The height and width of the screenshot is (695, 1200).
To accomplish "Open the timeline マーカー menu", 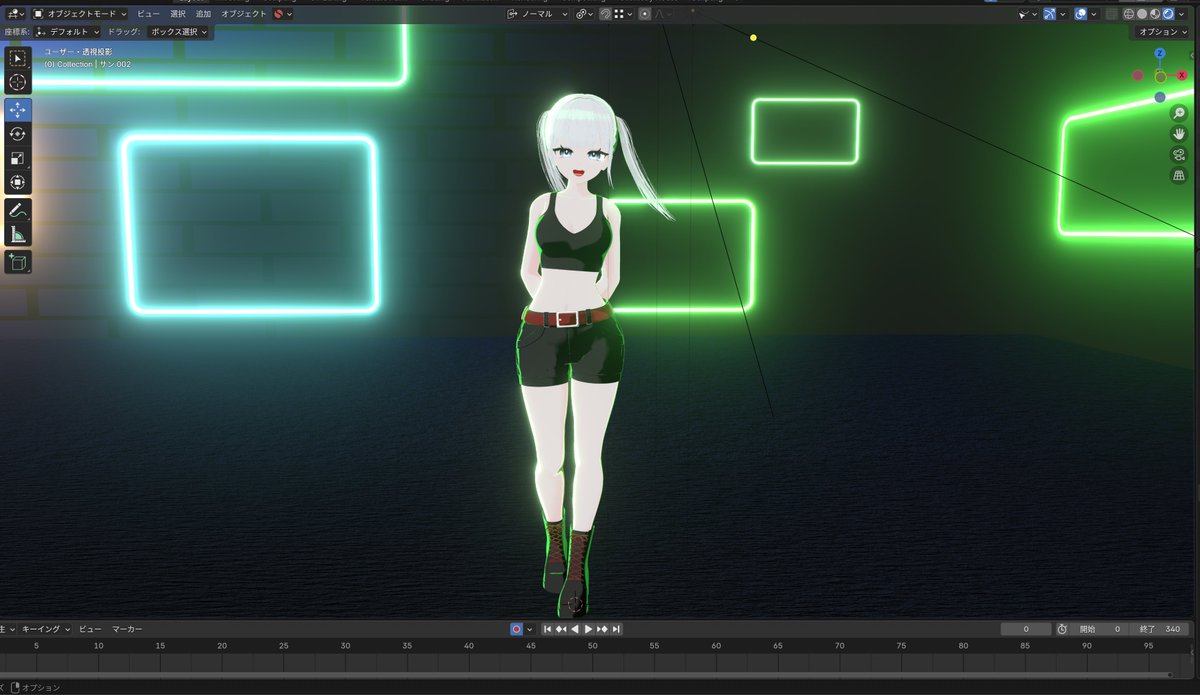I will pos(126,629).
